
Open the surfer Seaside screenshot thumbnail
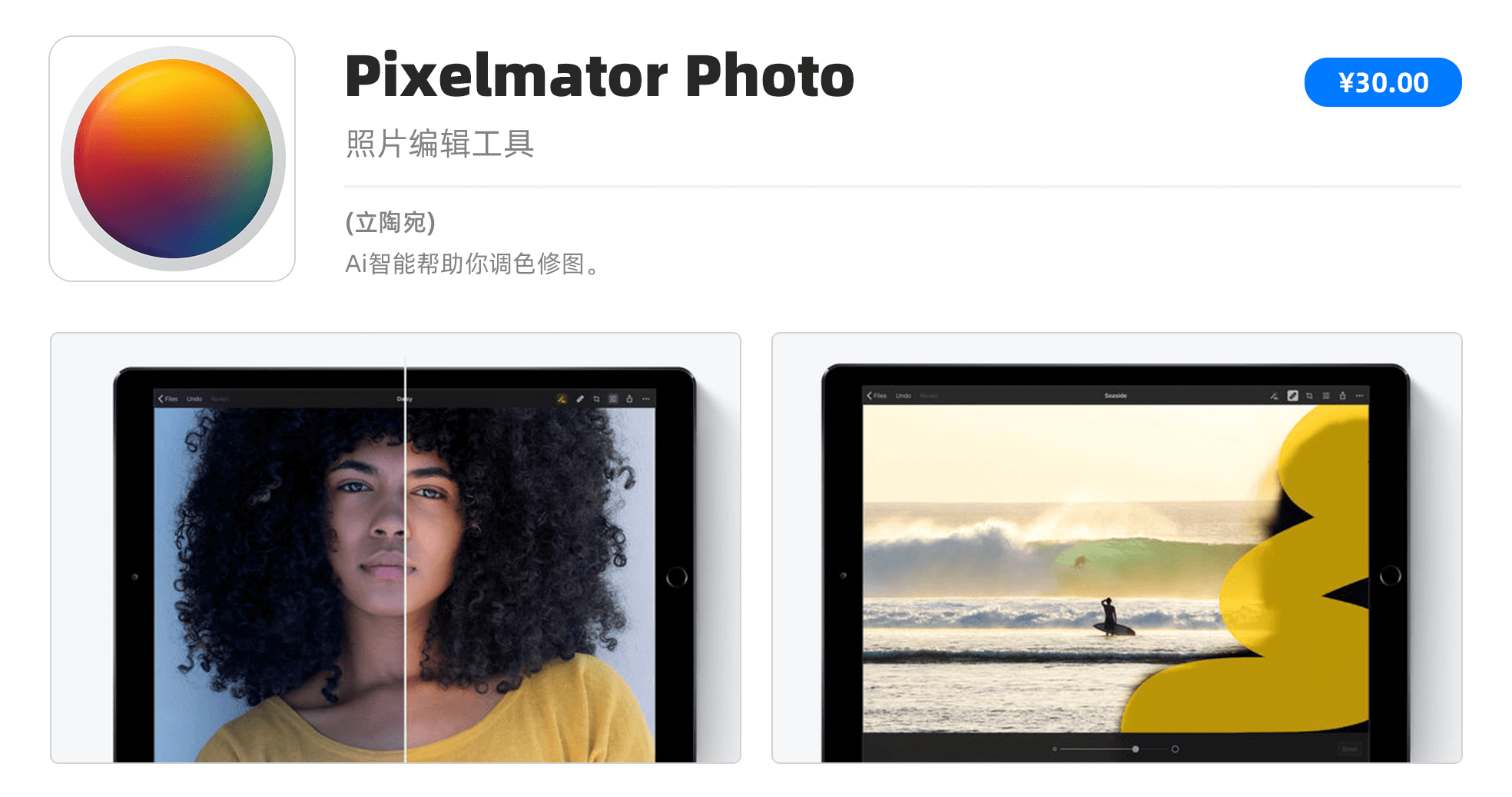pyautogui.click(x=1117, y=548)
